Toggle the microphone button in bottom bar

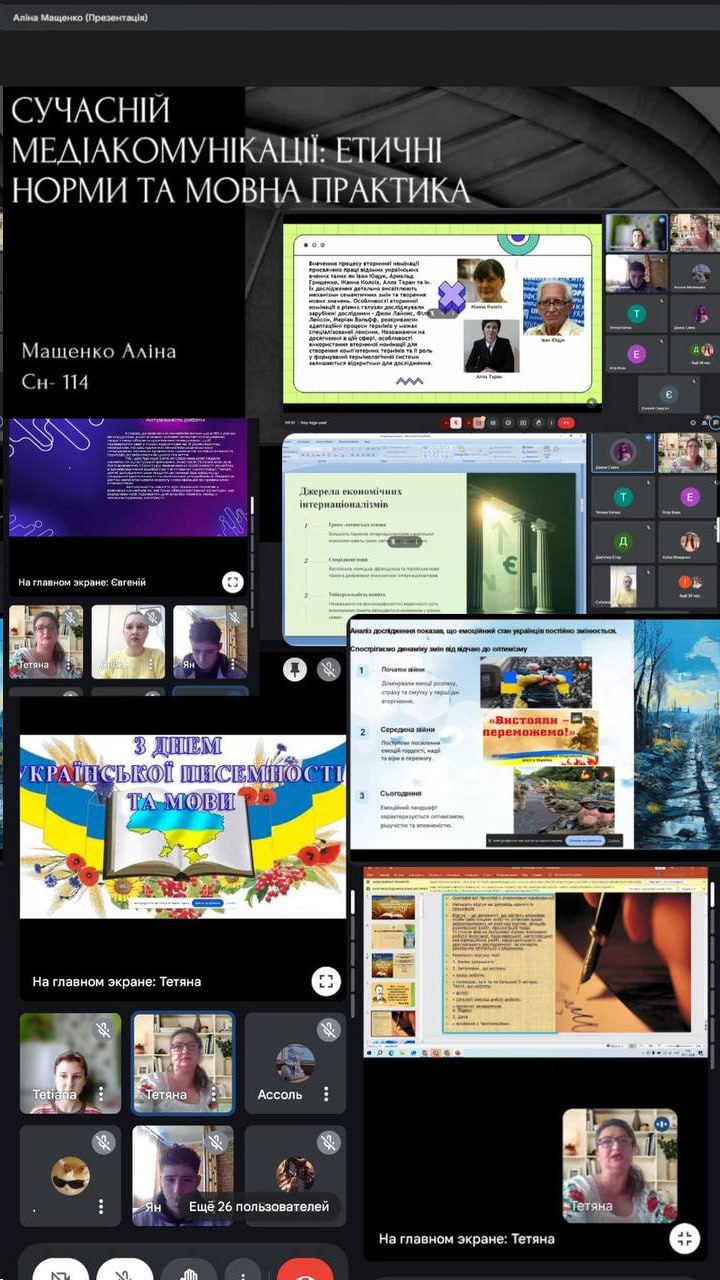(x=125, y=1268)
